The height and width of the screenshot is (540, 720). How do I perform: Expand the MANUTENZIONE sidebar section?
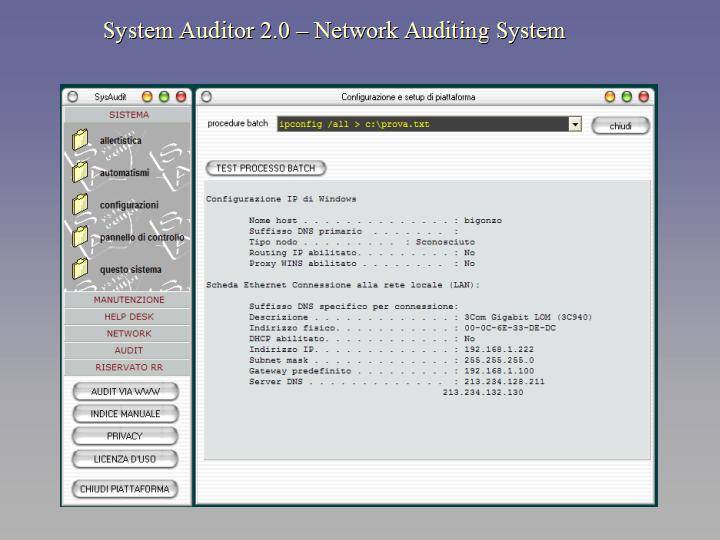pyautogui.click(x=128, y=300)
